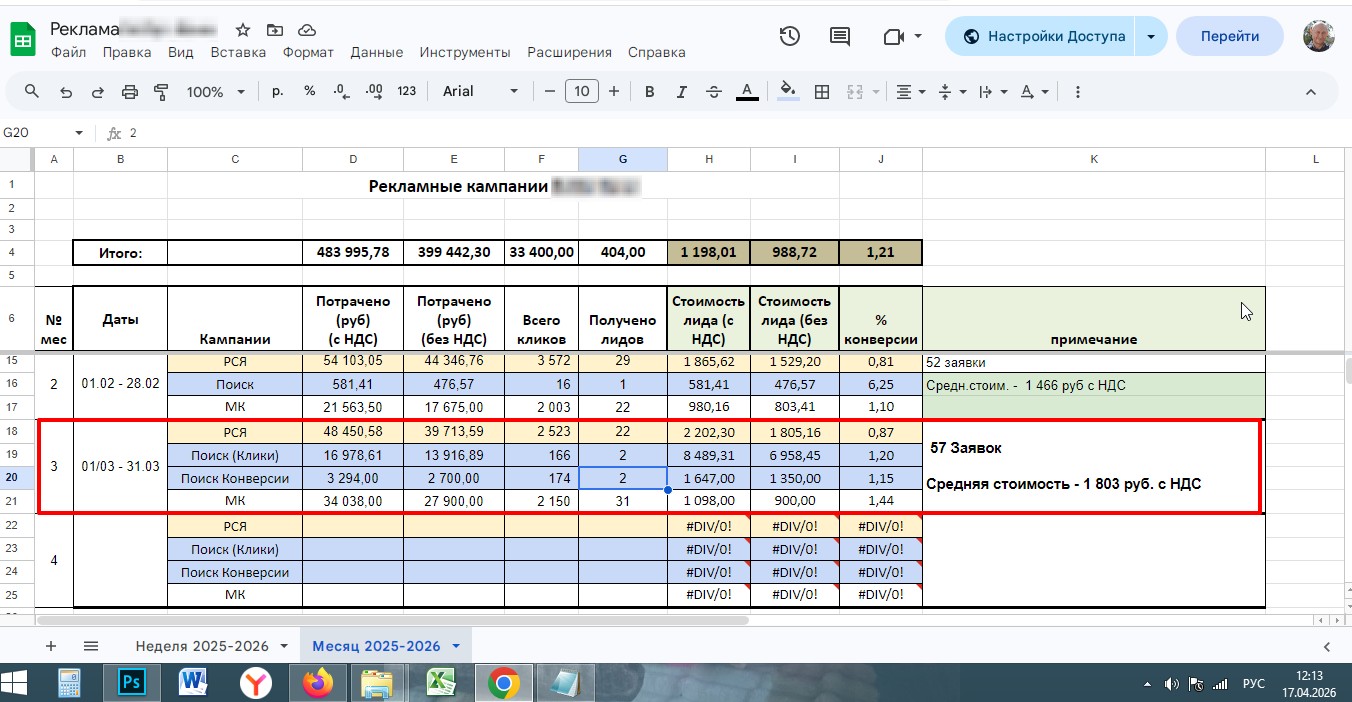Toggle strikethrough formatting
The image size is (1352, 702).
pyautogui.click(x=714, y=92)
